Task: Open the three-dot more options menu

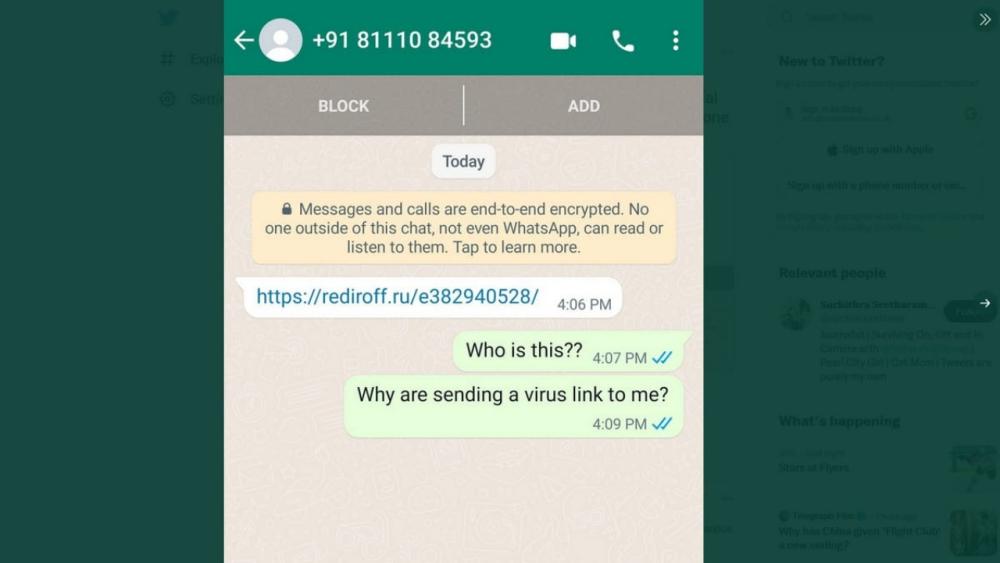Action: pos(675,41)
